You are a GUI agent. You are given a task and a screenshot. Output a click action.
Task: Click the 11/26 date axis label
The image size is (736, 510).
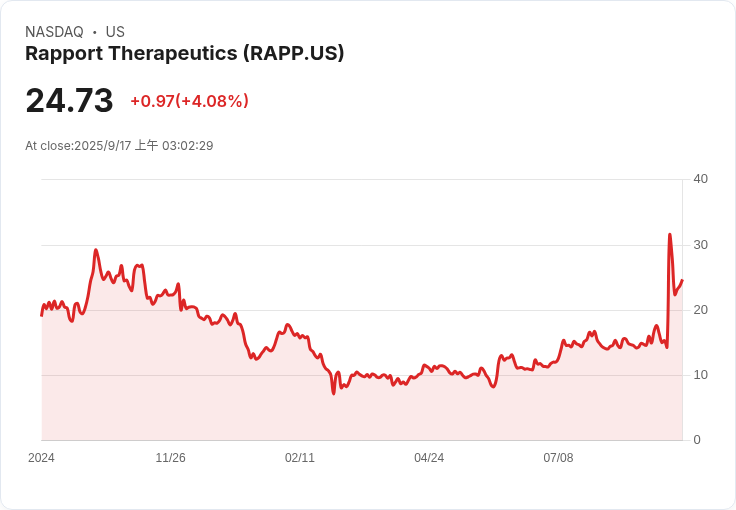170,457
